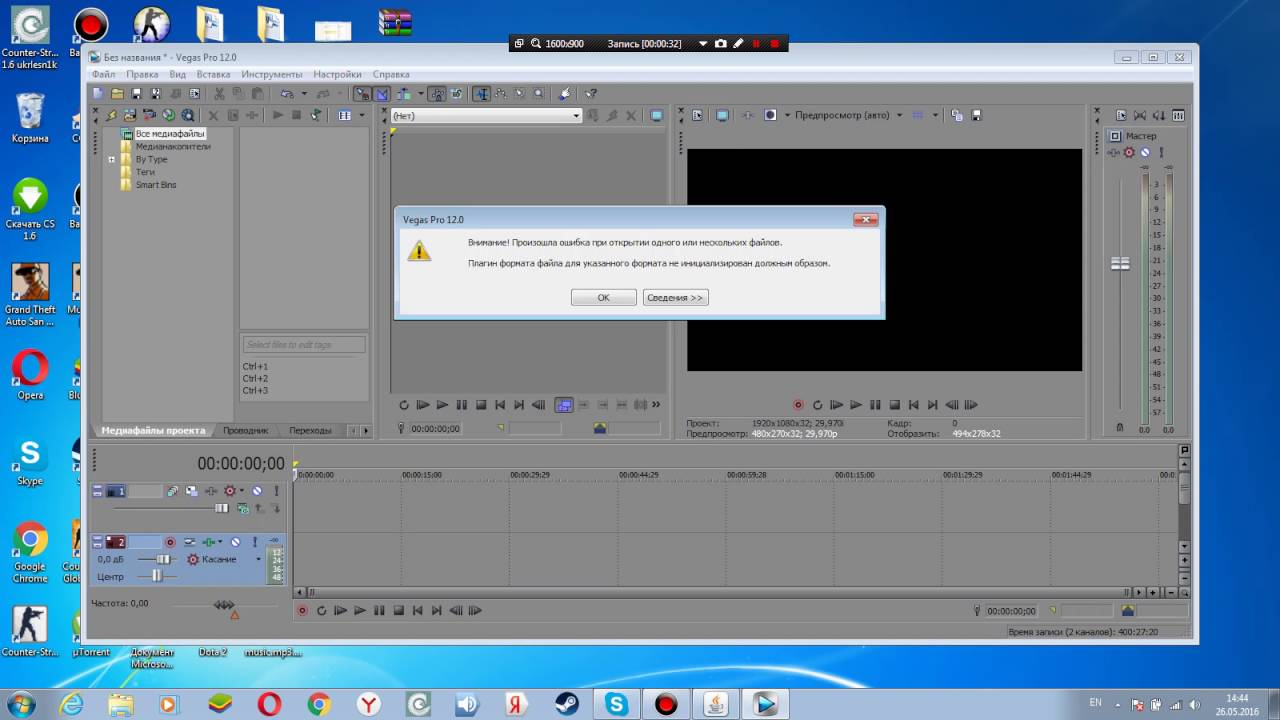Image resolution: width=1280 pixels, height=720 pixels.
Task: Click OK in the Vegas Pro error dialog
Action: (x=603, y=297)
